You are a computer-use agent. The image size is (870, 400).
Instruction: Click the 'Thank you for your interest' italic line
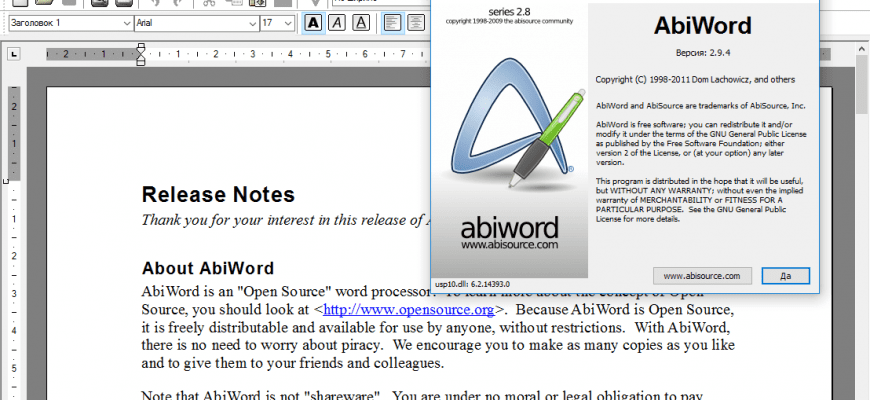point(286,220)
